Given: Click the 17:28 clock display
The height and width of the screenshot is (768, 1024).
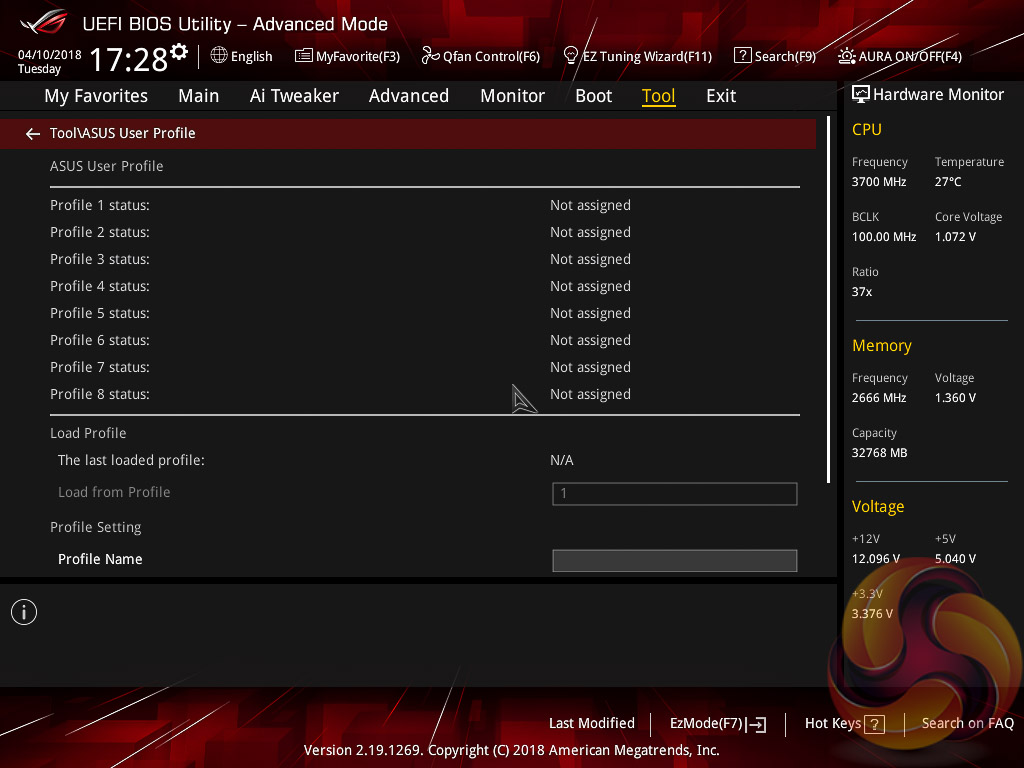Looking at the screenshot, I should pyautogui.click(x=129, y=59).
